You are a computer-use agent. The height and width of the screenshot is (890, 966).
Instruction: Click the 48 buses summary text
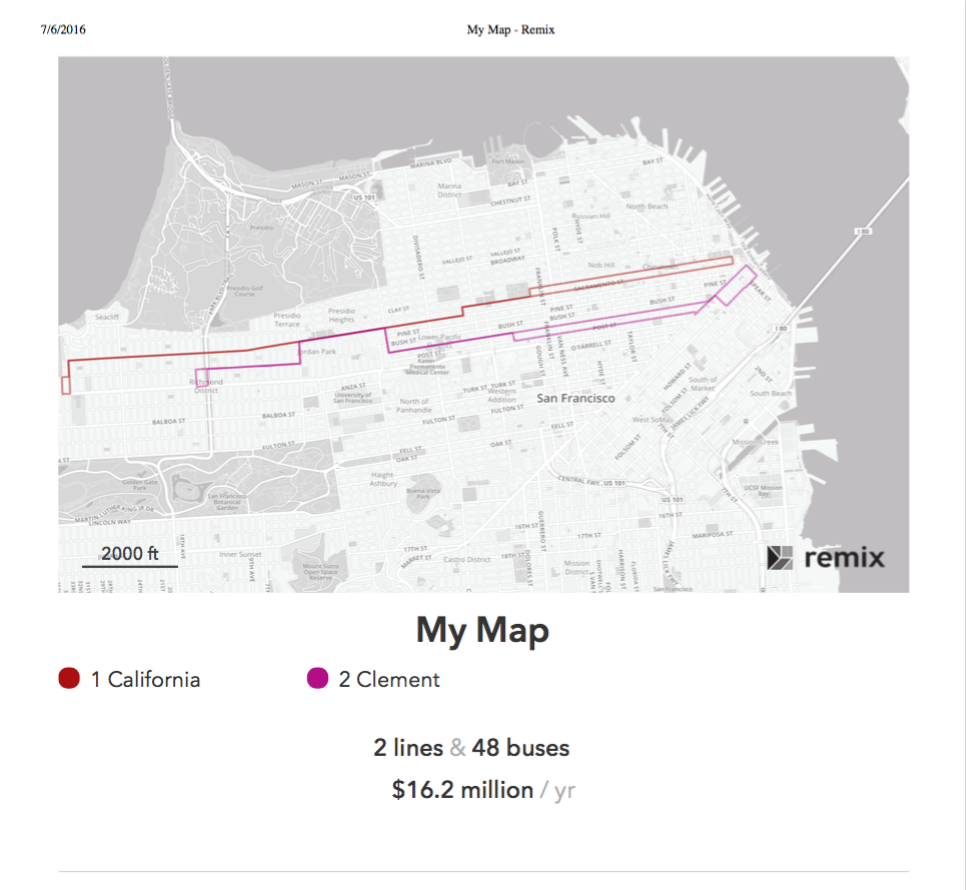[x=521, y=748]
